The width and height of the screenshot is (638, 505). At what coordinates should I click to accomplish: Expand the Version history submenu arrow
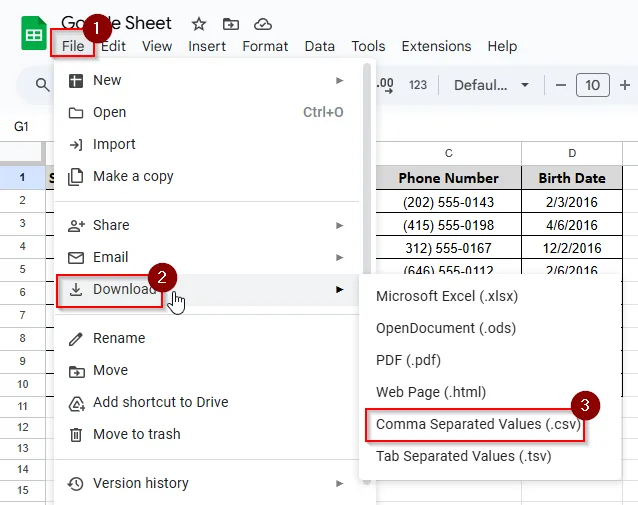[339, 483]
